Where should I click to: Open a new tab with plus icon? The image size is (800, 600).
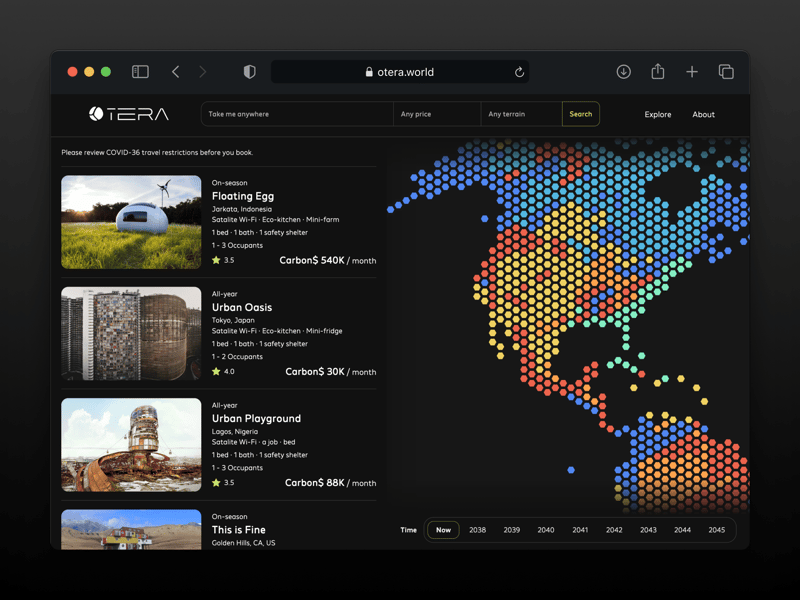[x=691, y=72]
